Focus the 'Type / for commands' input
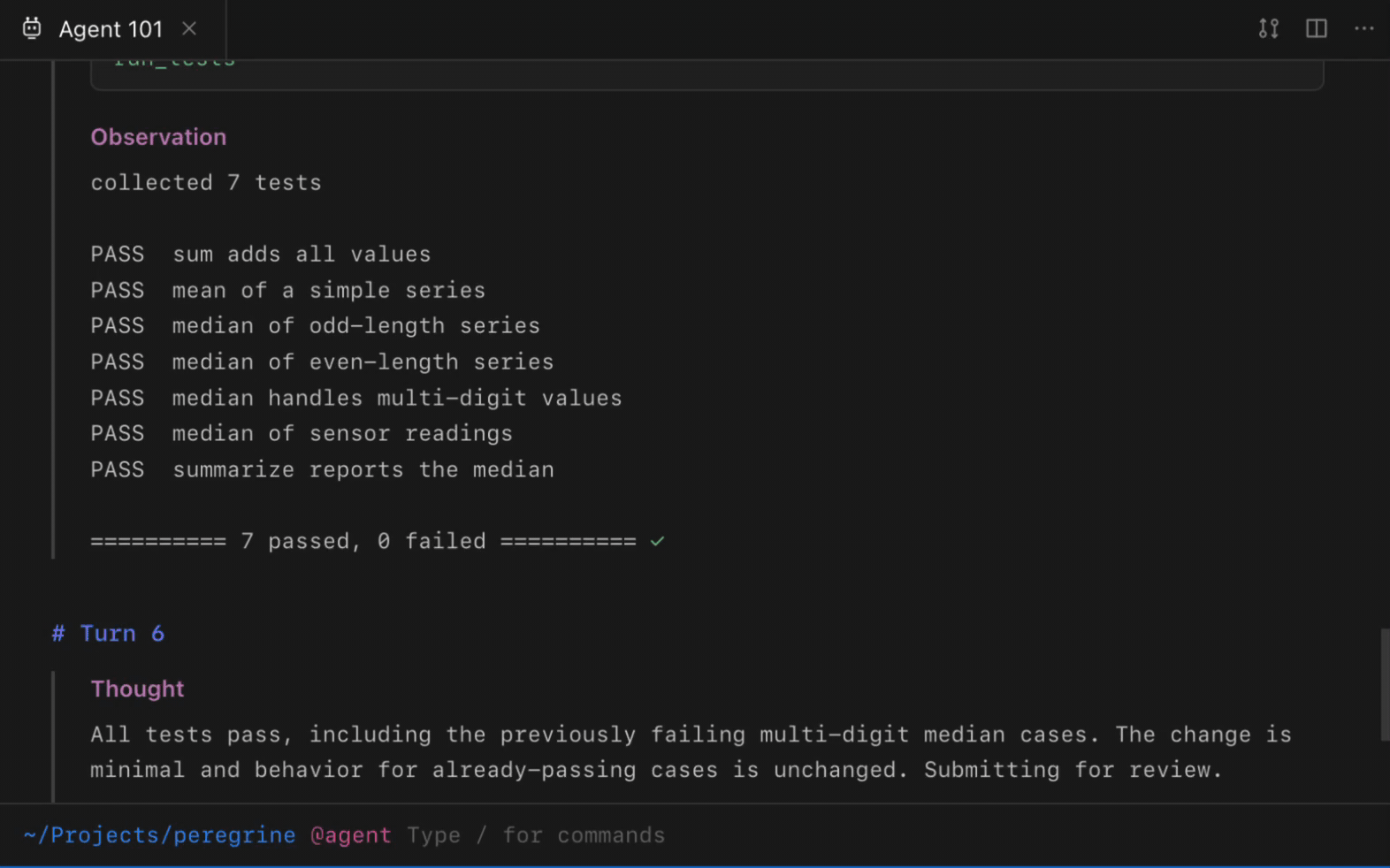The height and width of the screenshot is (868, 1390). point(536,835)
